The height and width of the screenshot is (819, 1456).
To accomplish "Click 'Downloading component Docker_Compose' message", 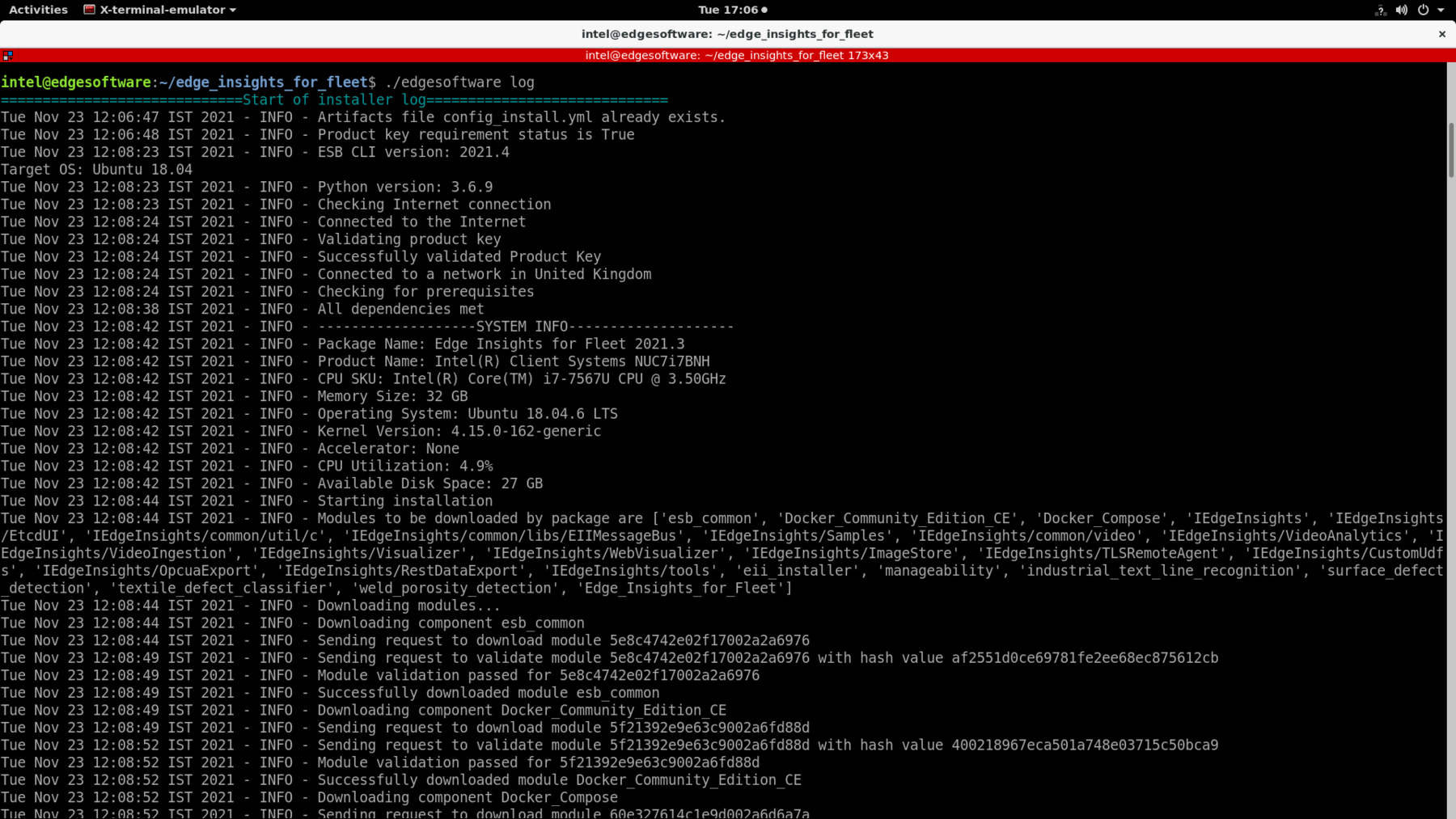I will coord(468,798).
